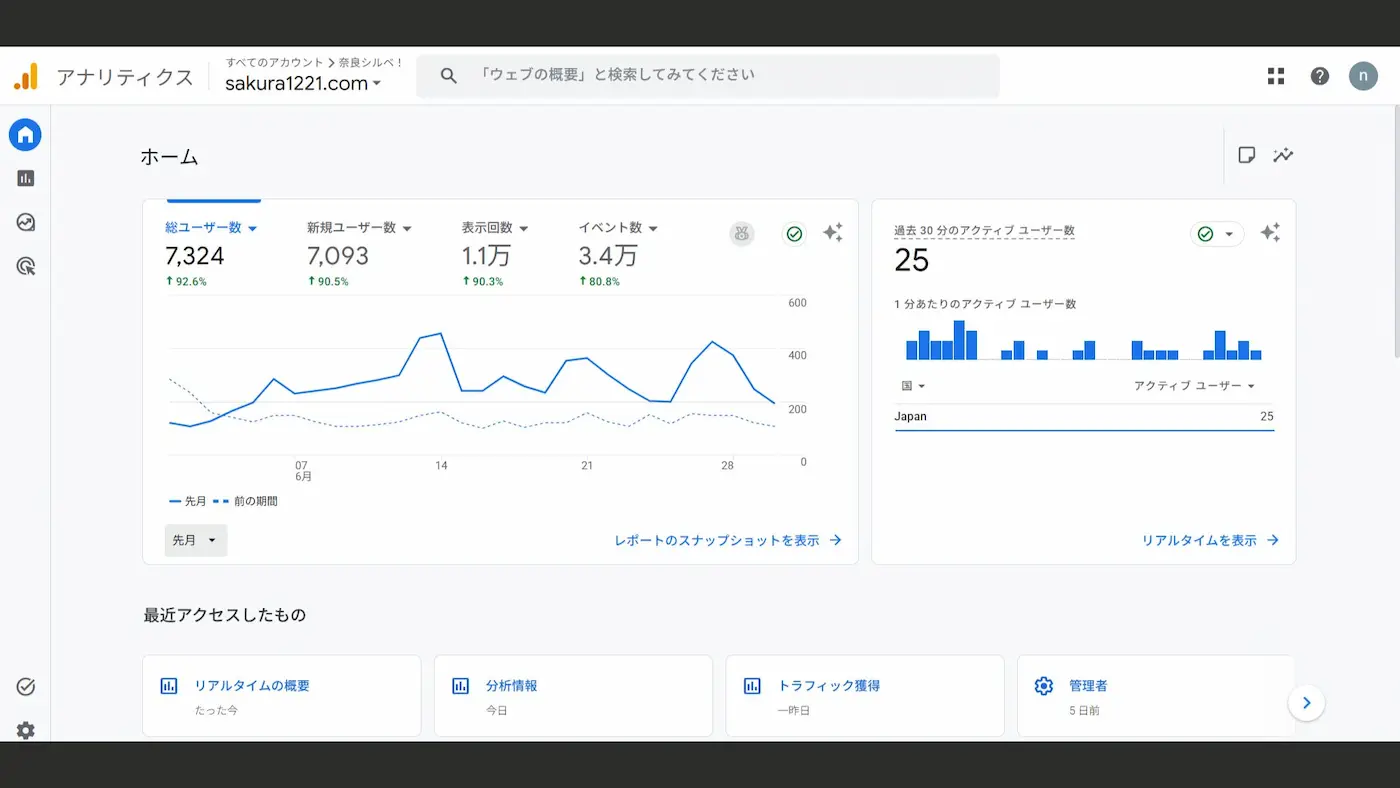This screenshot has height=788, width=1400.
Task: Click the sparkle icon in realtime card
Action: tap(1270, 233)
